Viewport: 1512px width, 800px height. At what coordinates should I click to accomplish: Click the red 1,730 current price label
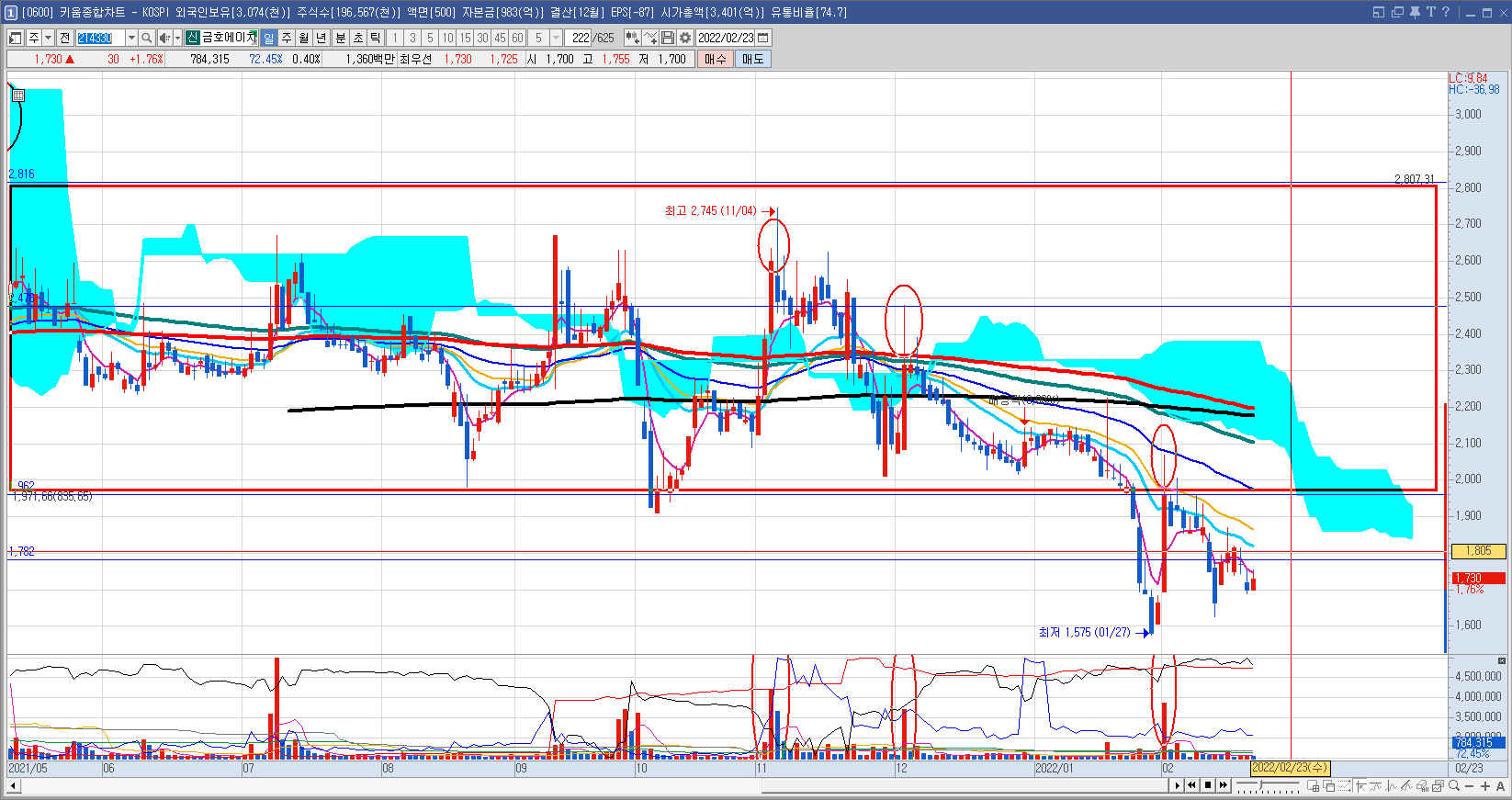pyautogui.click(x=1478, y=578)
